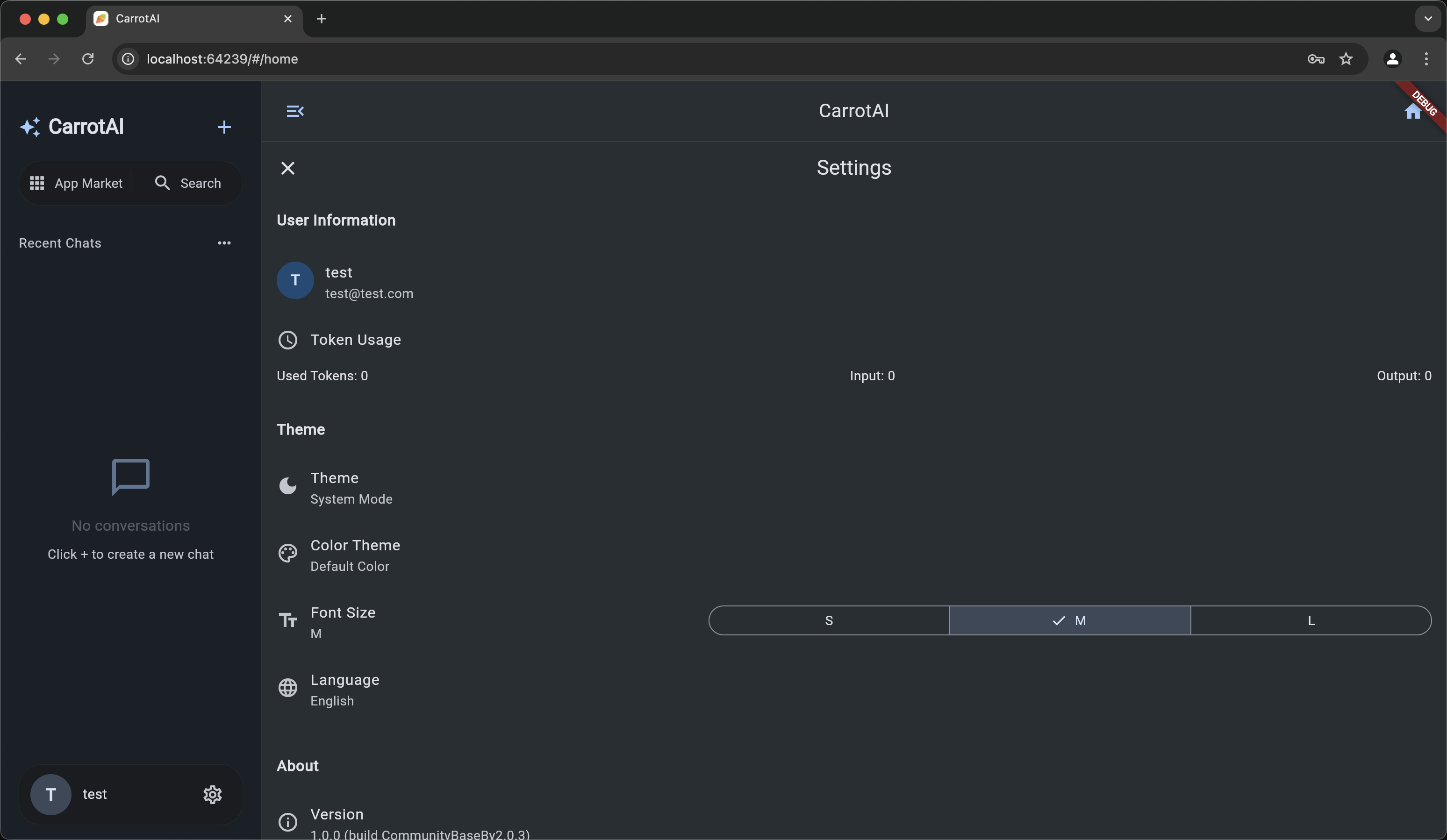Start new chat with plus icon
This screenshot has height=840, width=1447.
(224, 127)
